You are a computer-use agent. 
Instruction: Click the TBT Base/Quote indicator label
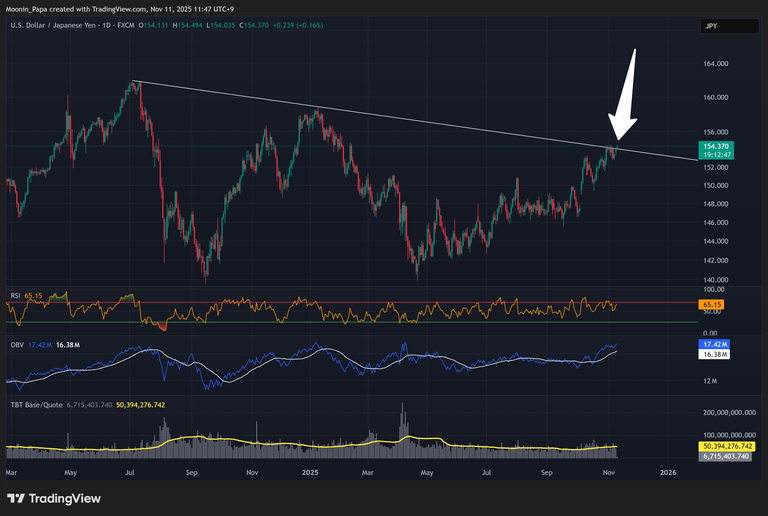coord(36,405)
